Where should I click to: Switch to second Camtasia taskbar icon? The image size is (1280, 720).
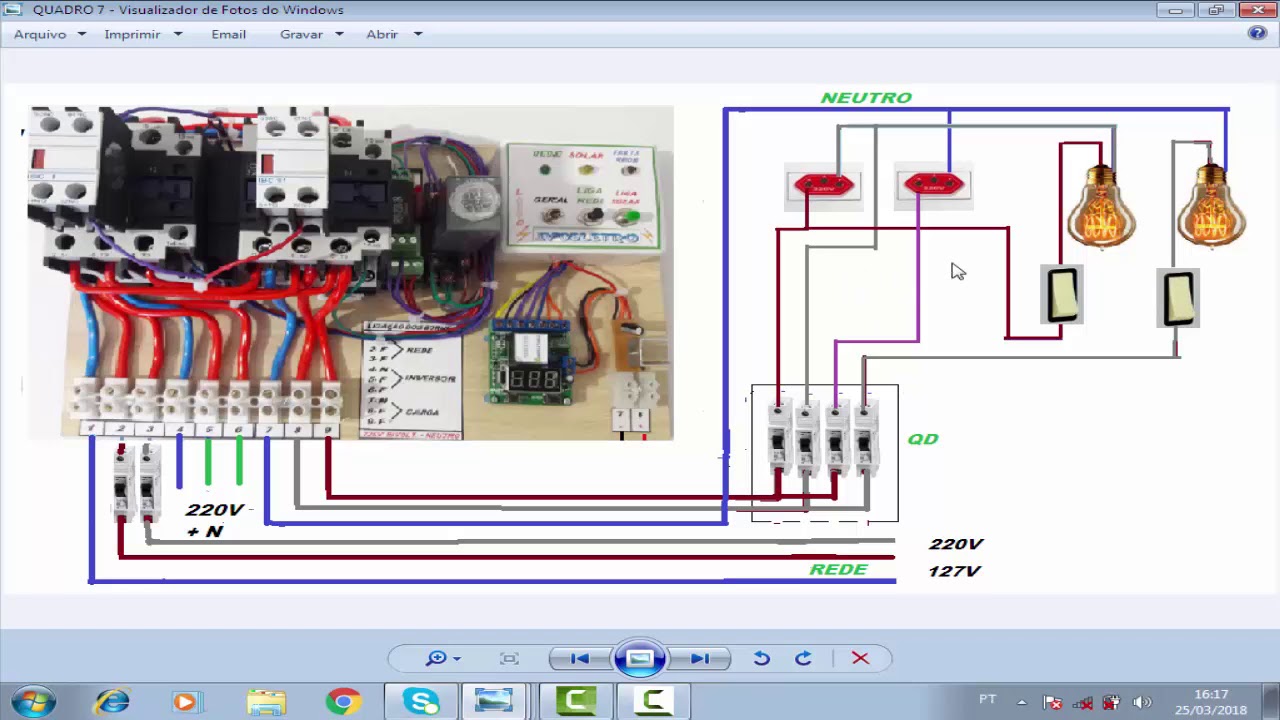653,702
